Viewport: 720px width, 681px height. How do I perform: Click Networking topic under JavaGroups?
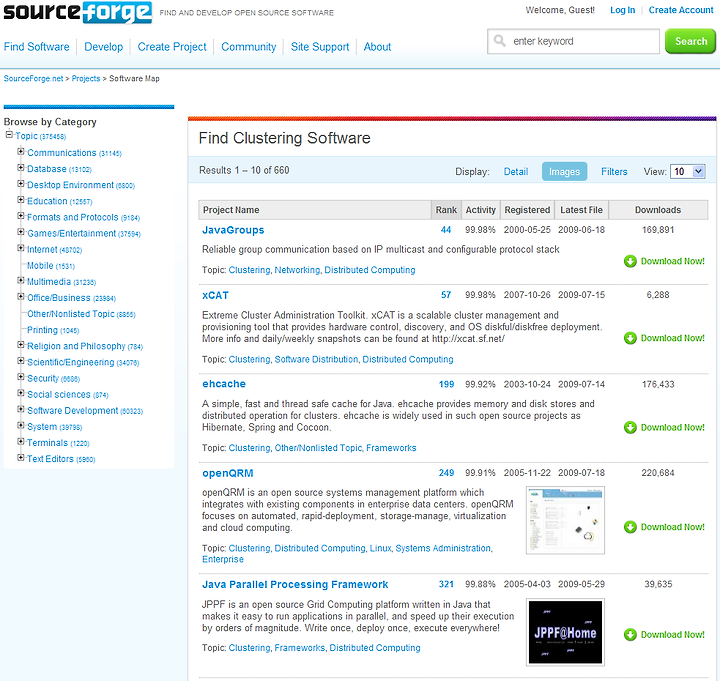pos(297,270)
